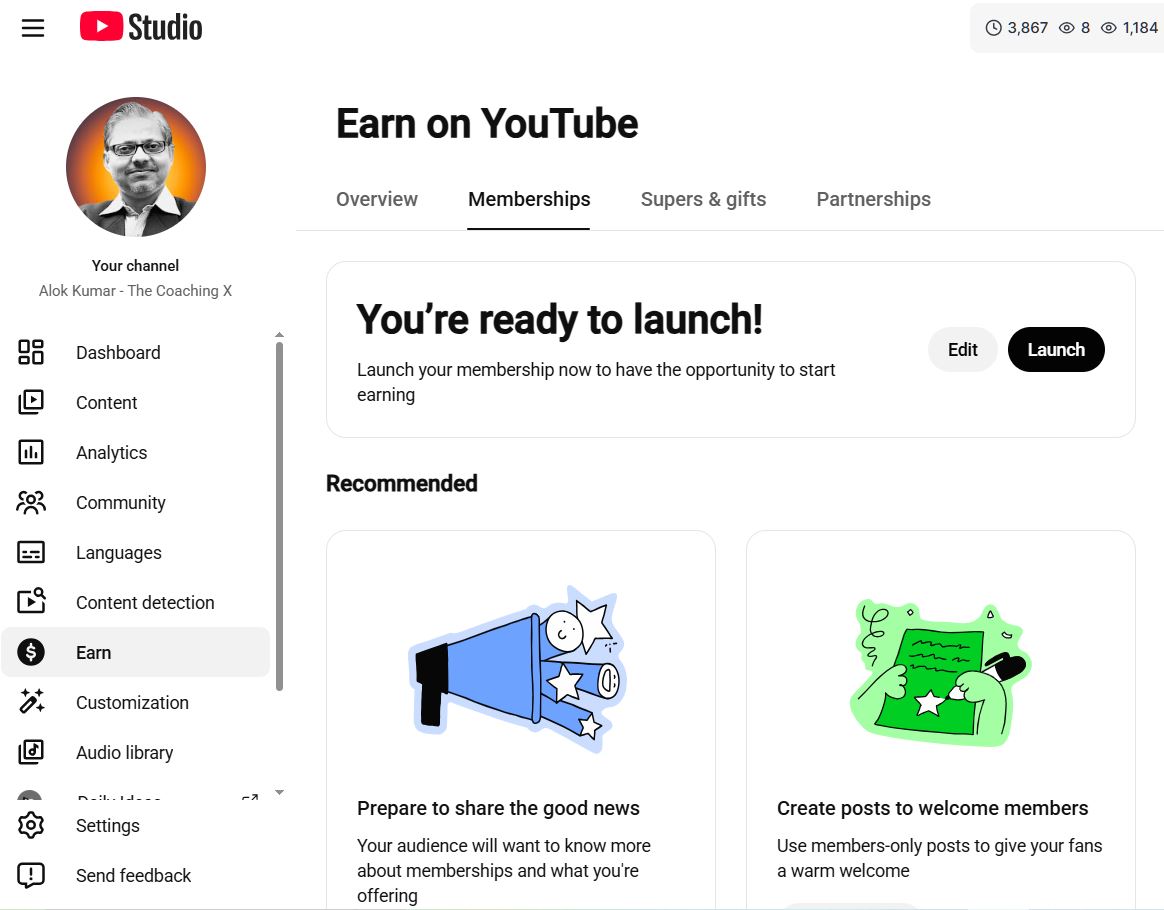Click the sidebar scroll down arrow
Viewport: 1164px width, 910px height.
tap(279, 793)
